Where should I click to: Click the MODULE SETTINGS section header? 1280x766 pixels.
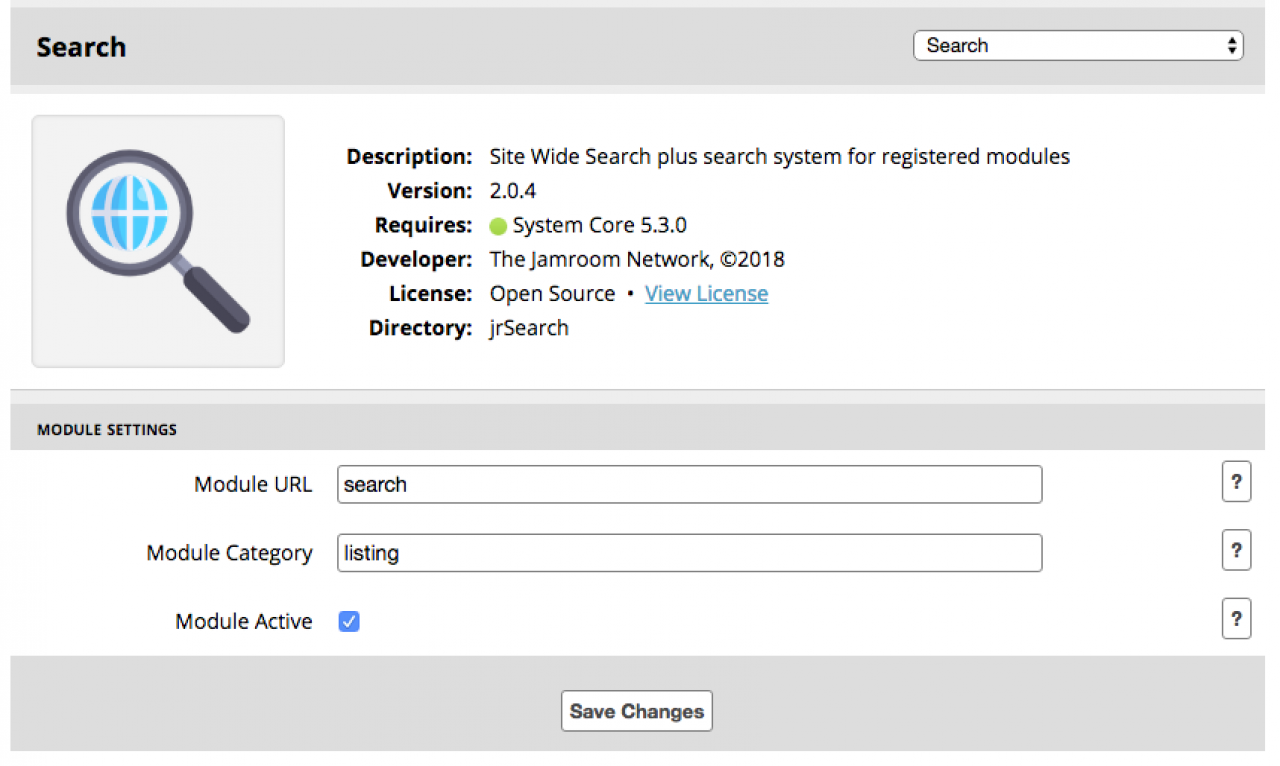point(107,430)
